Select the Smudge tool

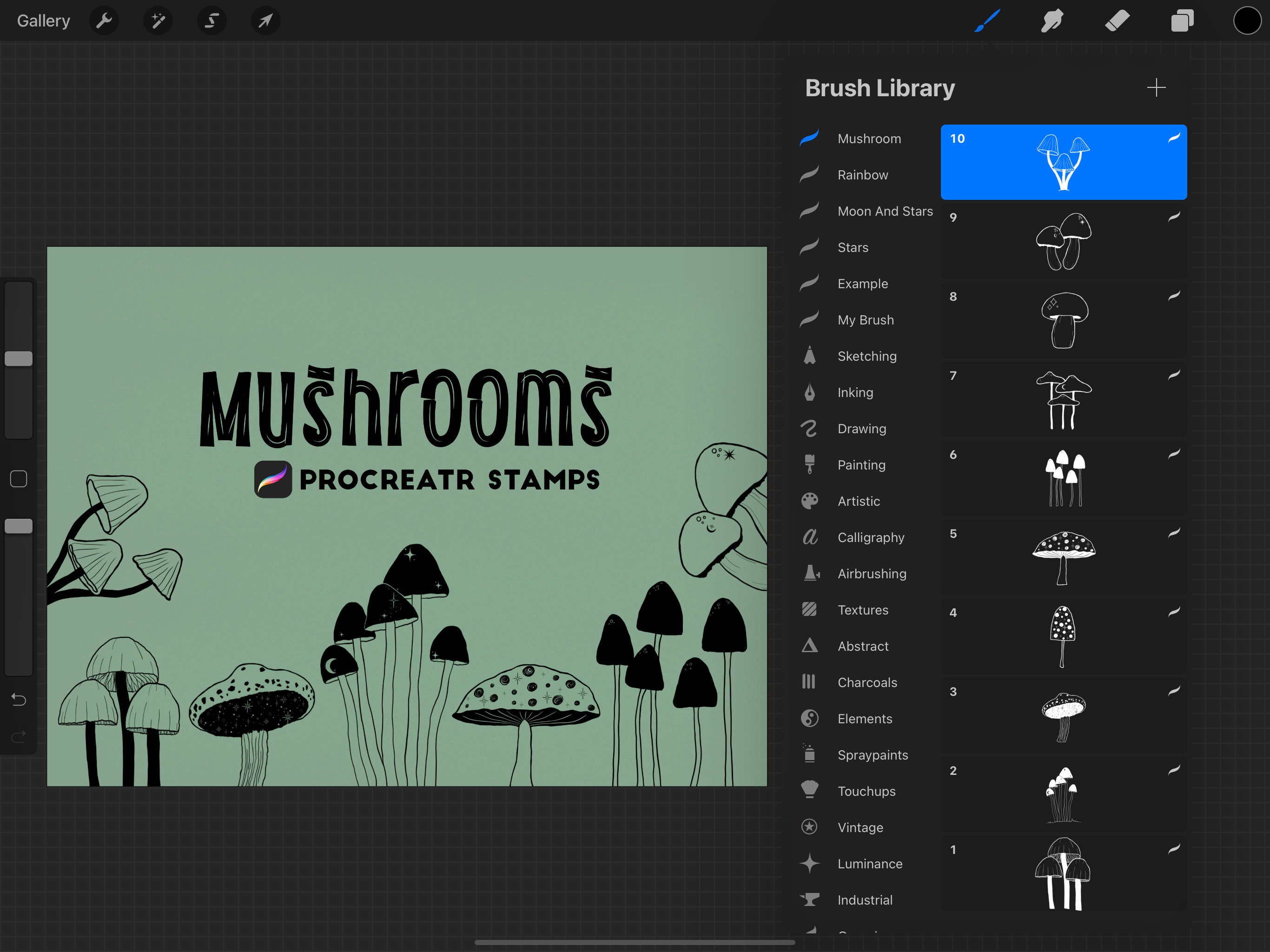pos(1052,21)
